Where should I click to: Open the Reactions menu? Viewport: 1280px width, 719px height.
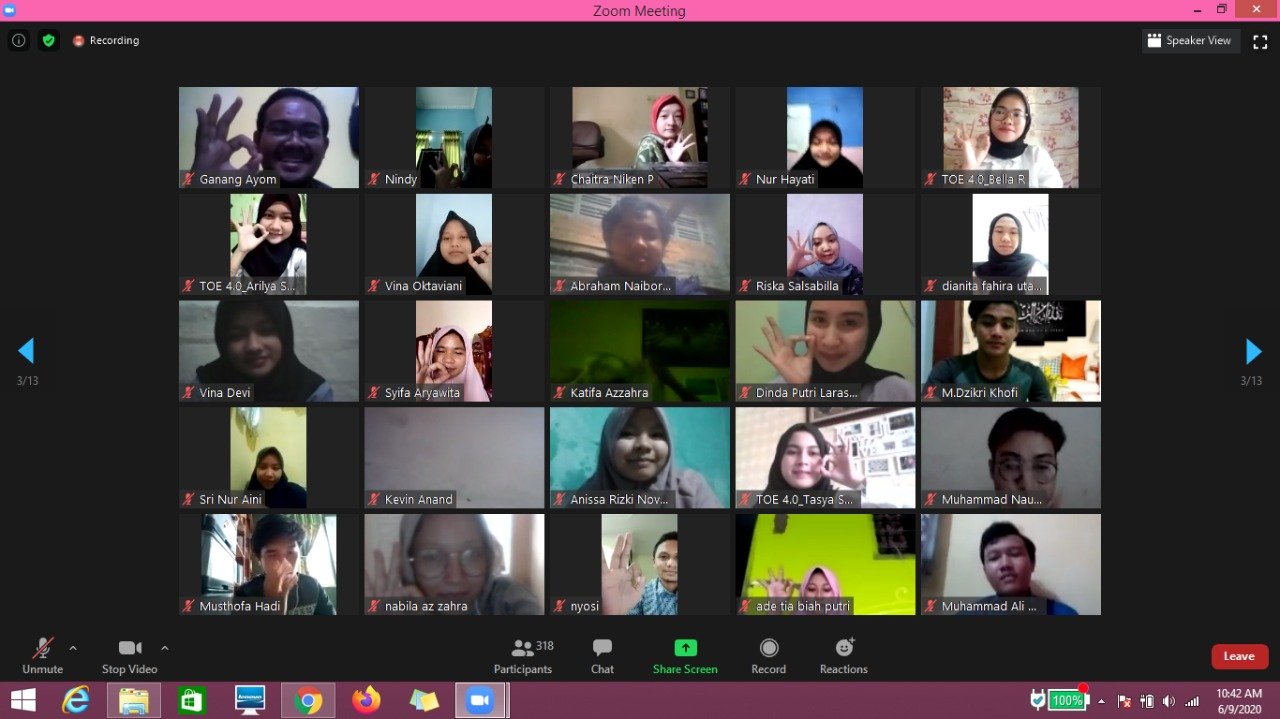click(x=844, y=656)
